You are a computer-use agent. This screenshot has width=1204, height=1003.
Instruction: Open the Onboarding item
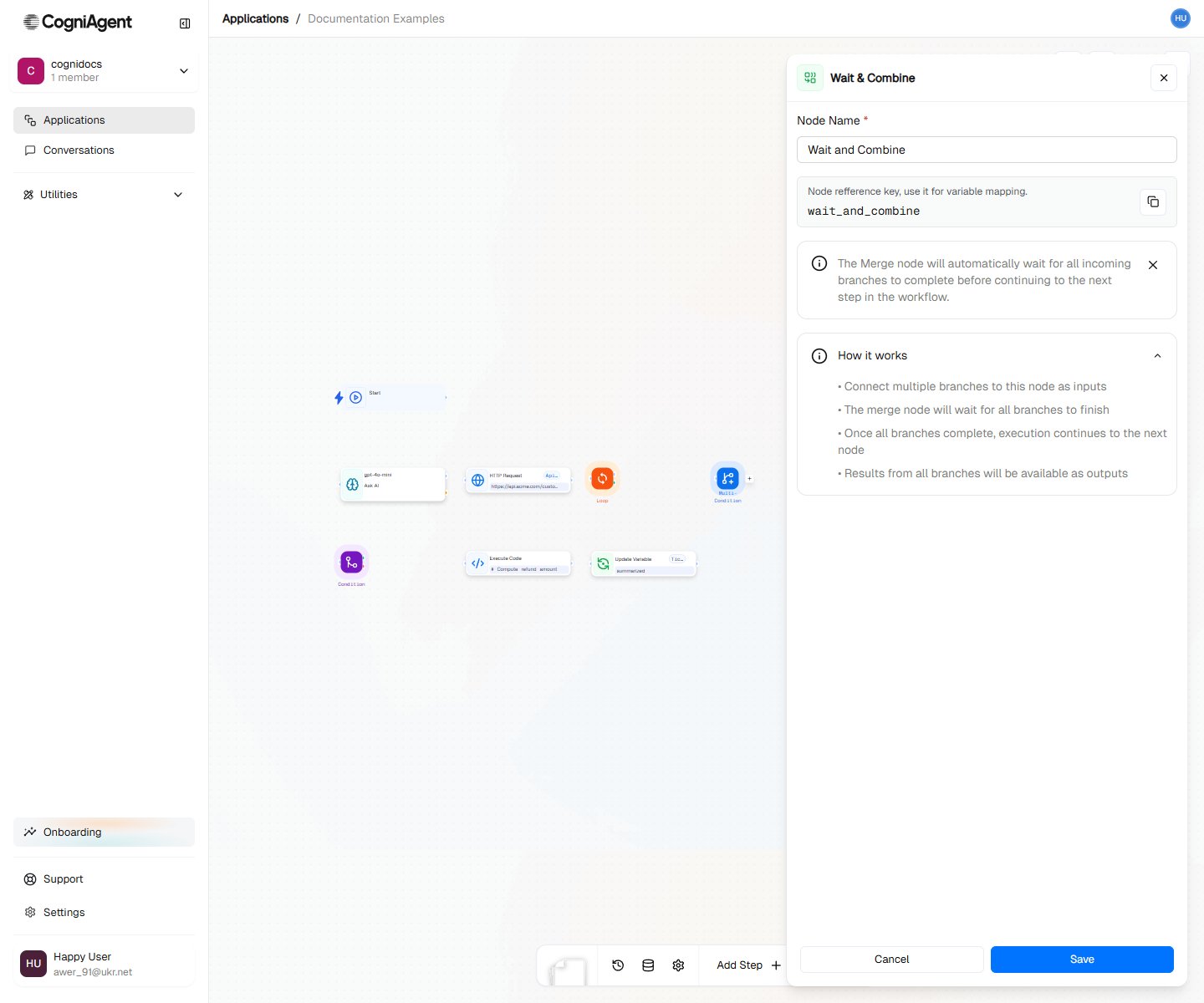click(x=104, y=832)
